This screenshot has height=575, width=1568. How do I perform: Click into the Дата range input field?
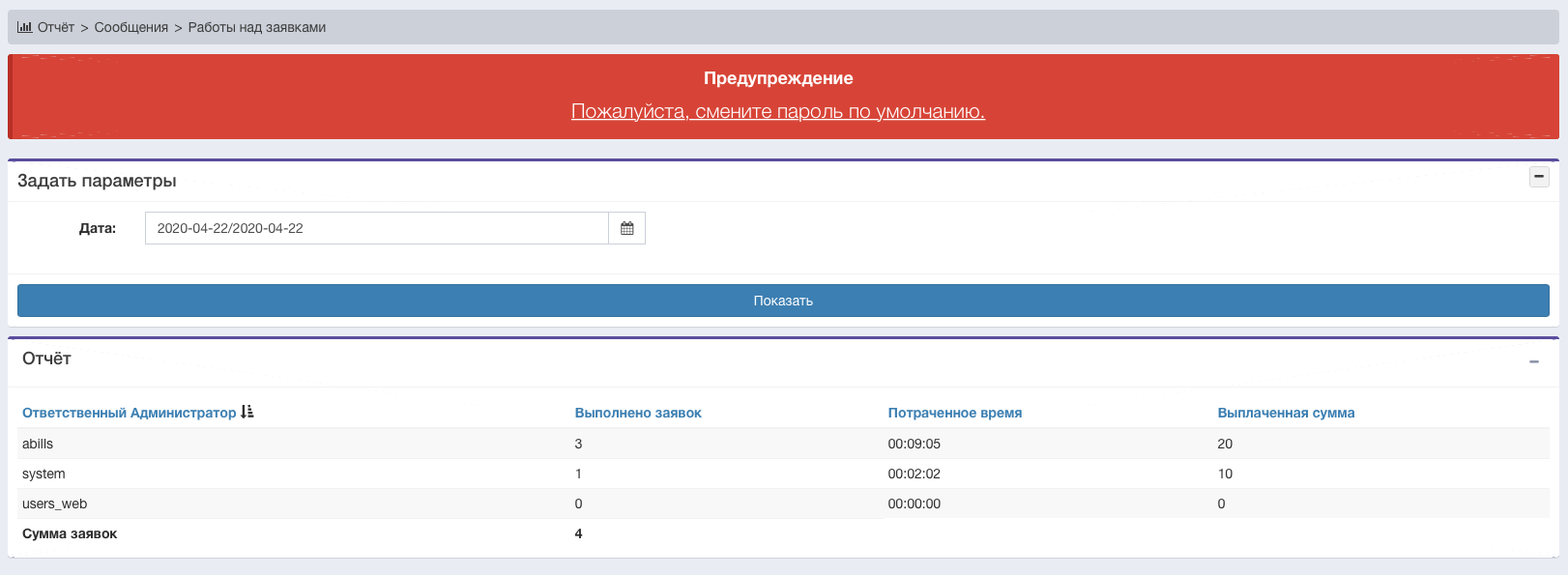(376, 228)
